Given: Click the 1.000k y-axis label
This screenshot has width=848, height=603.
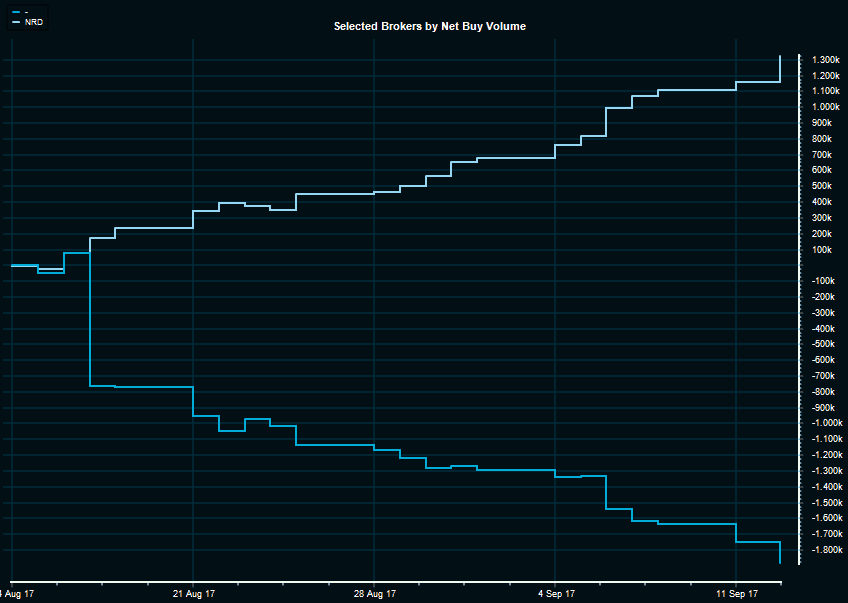Looking at the screenshot, I should pos(825,107).
